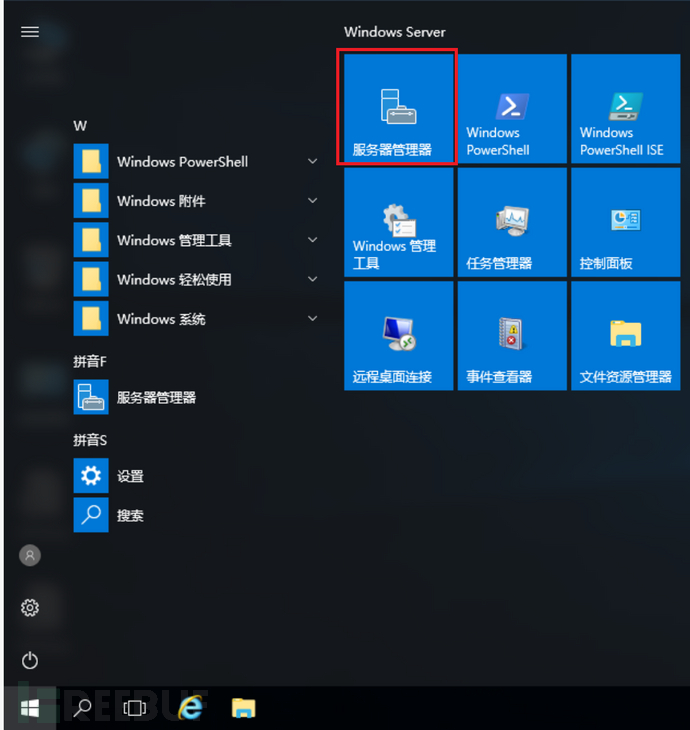This screenshot has width=690, height=730.
Task: Click the Windows Start button
Action: (30, 709)
